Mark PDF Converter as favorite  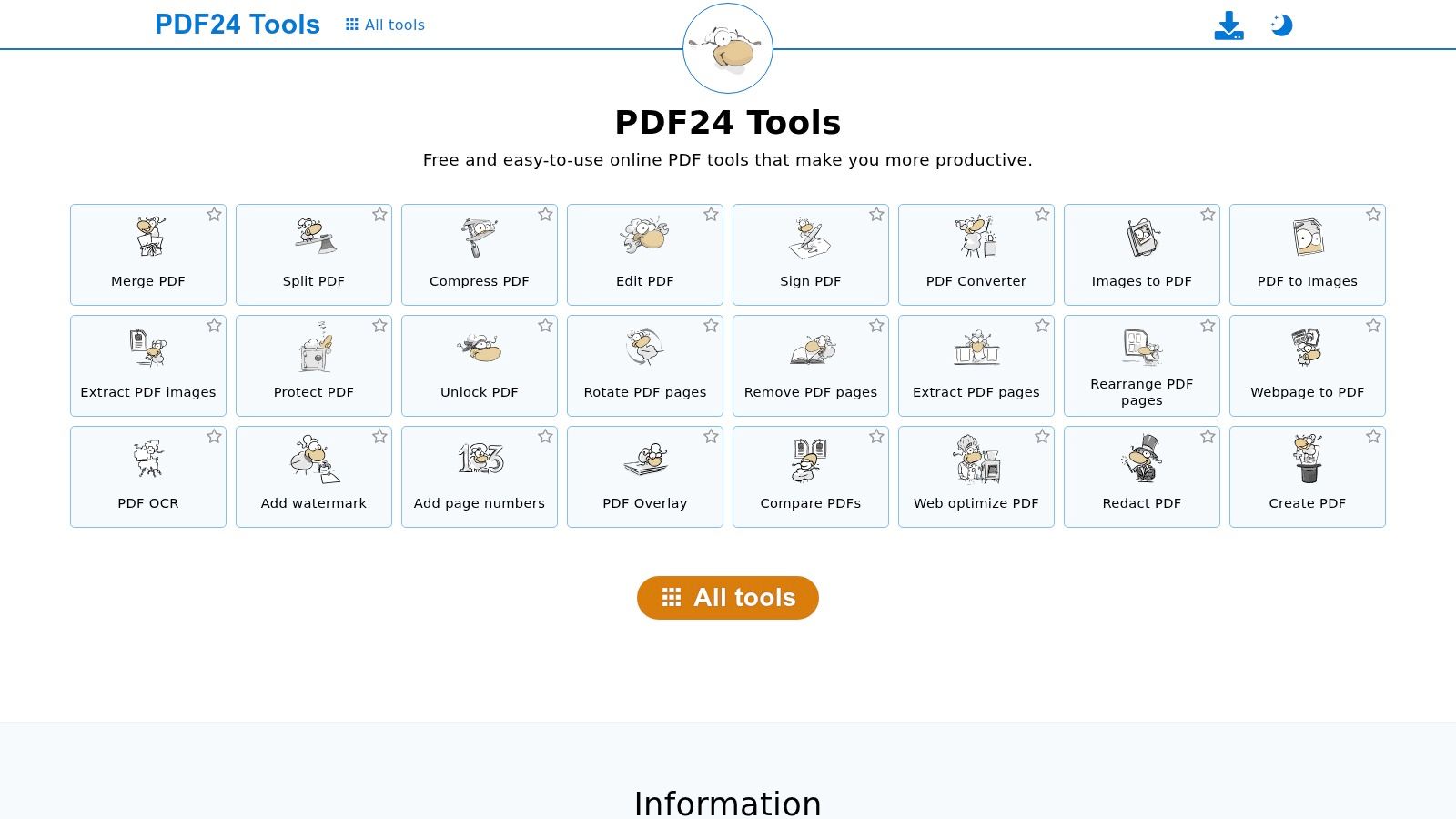[1042, 215]
